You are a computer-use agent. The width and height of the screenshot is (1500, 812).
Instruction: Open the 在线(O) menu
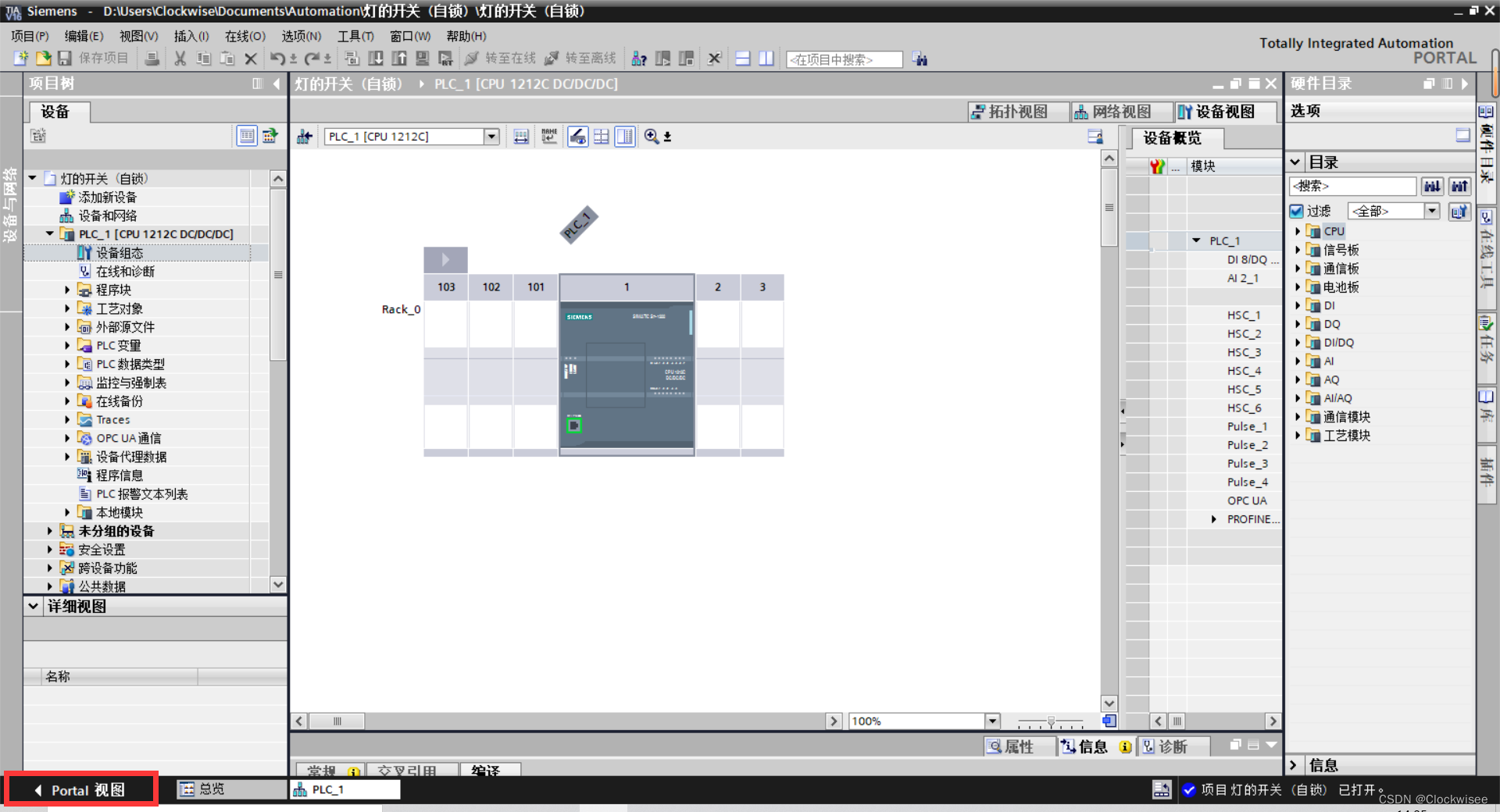coord(245,36)
